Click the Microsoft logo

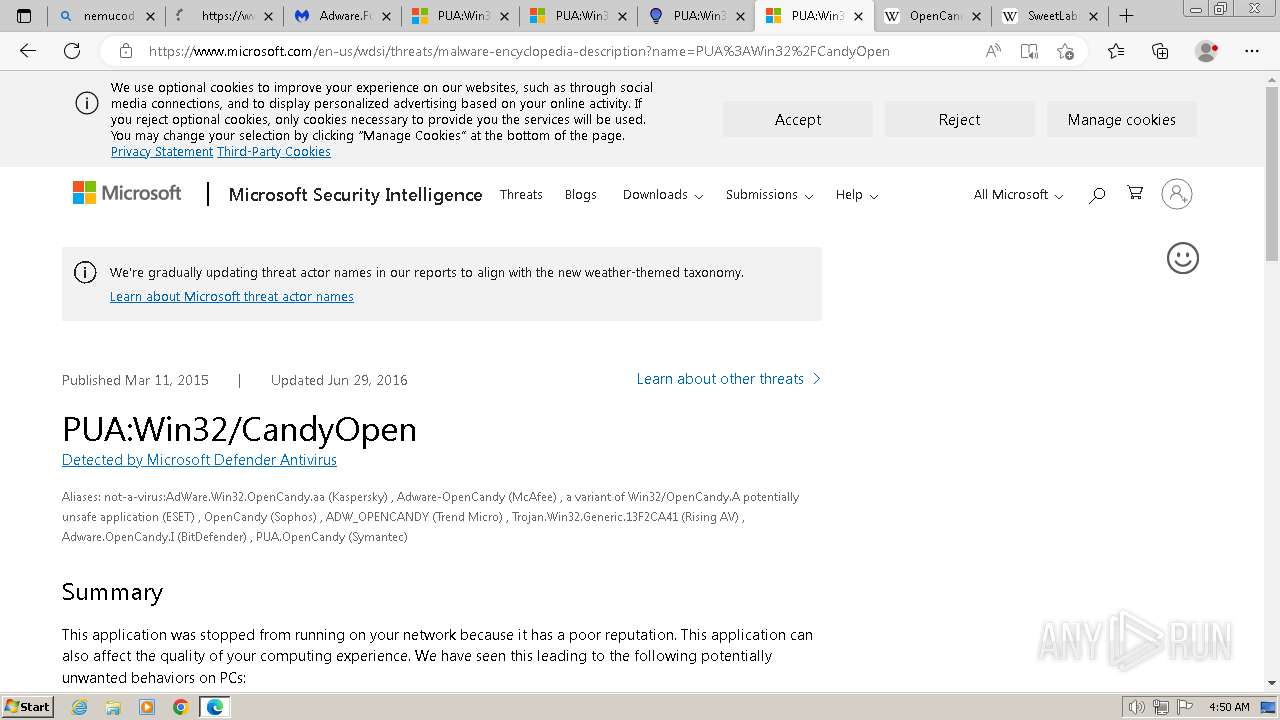click(x=127, y=193)
